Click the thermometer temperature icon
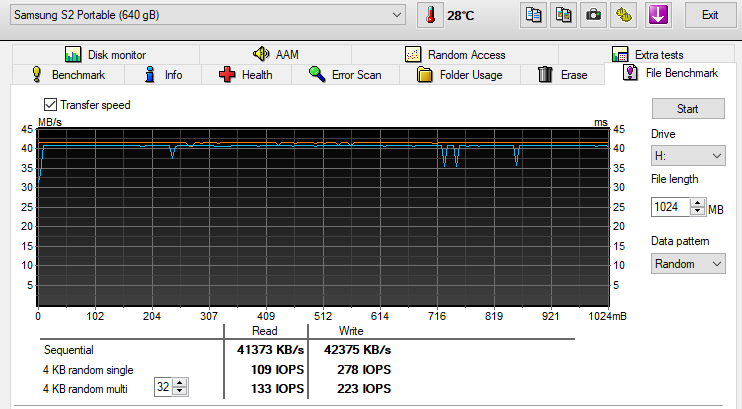The image size is (742, 409). click(430, 15)
